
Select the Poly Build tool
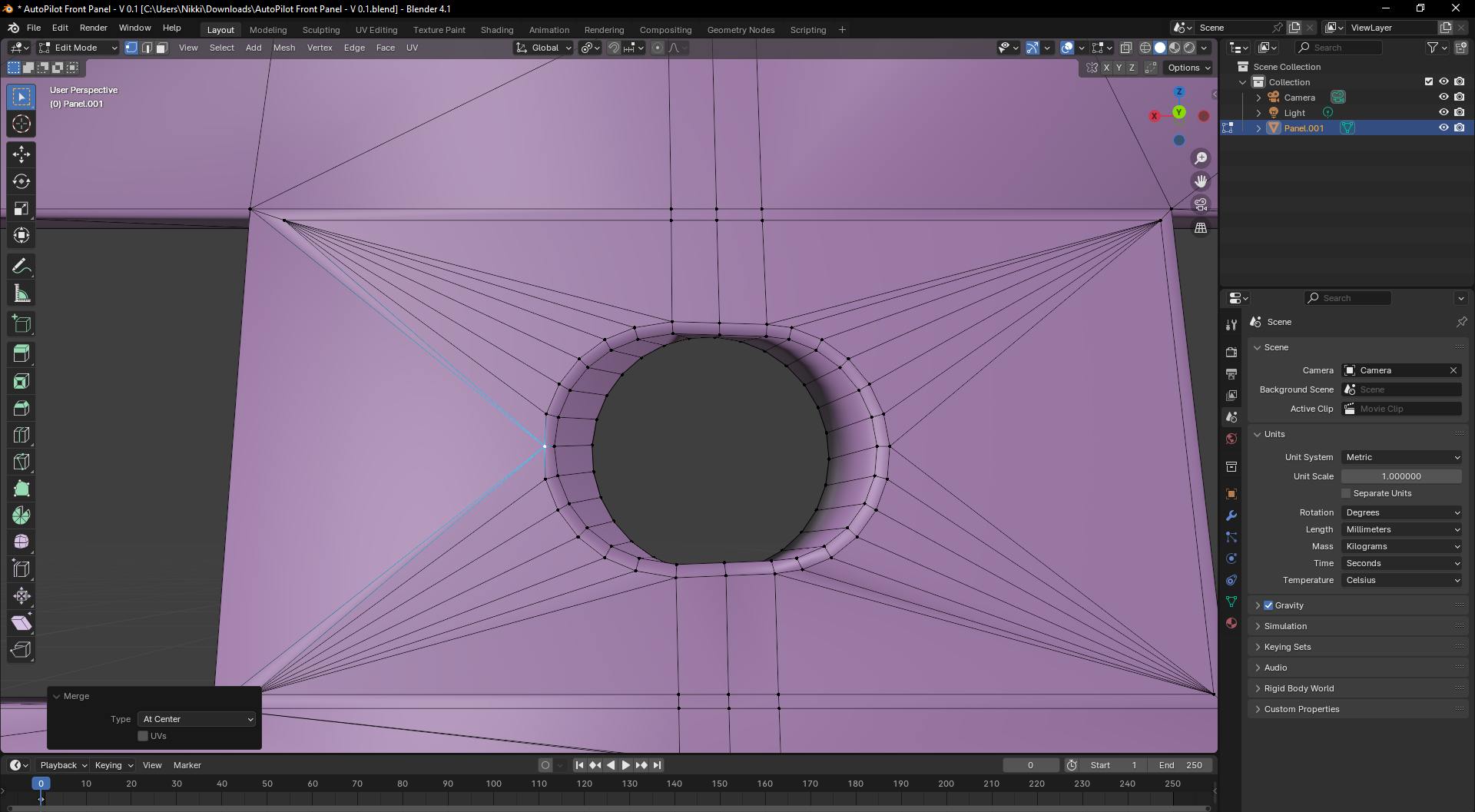click(x=22, y=489)
